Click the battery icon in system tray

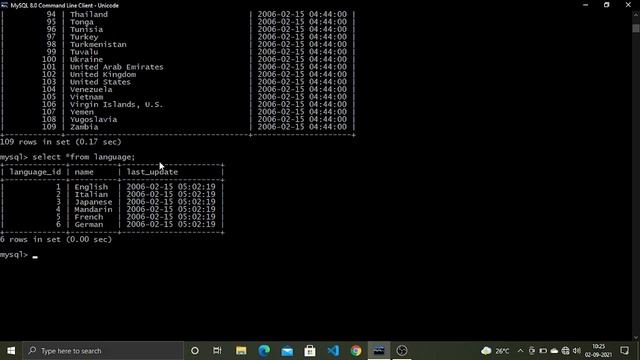click(543, 351)
